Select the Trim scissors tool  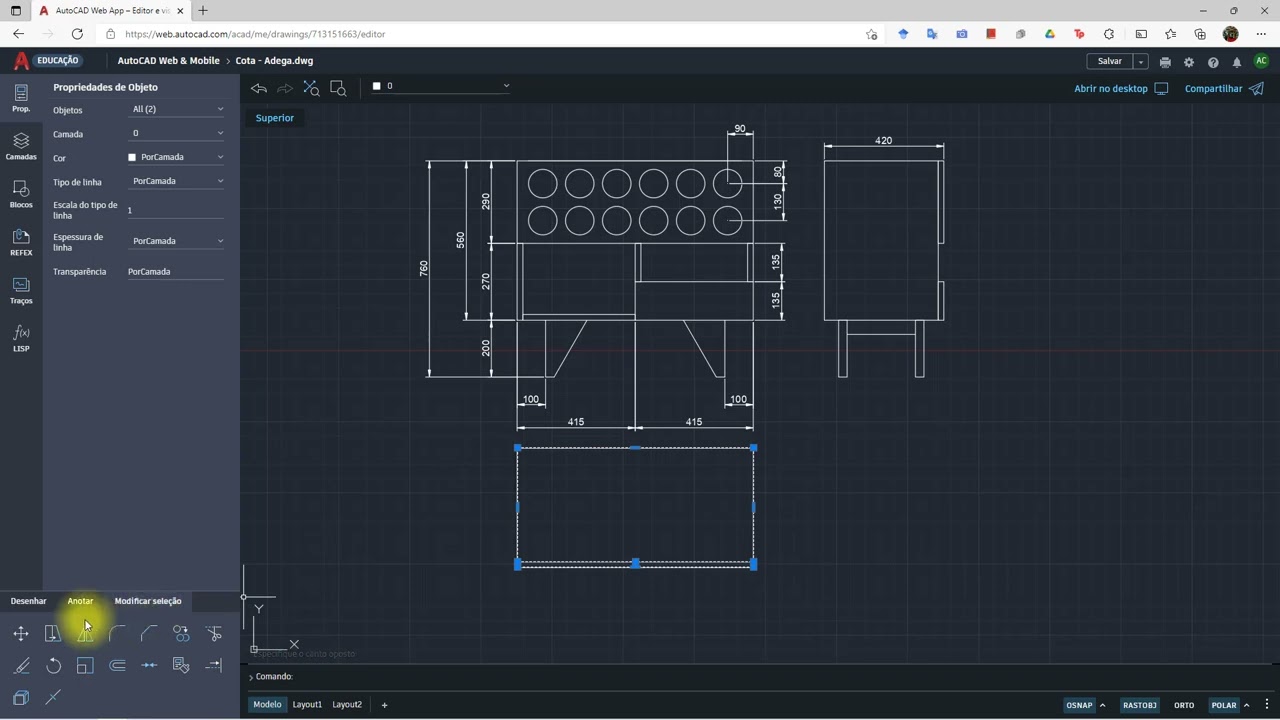213,633
